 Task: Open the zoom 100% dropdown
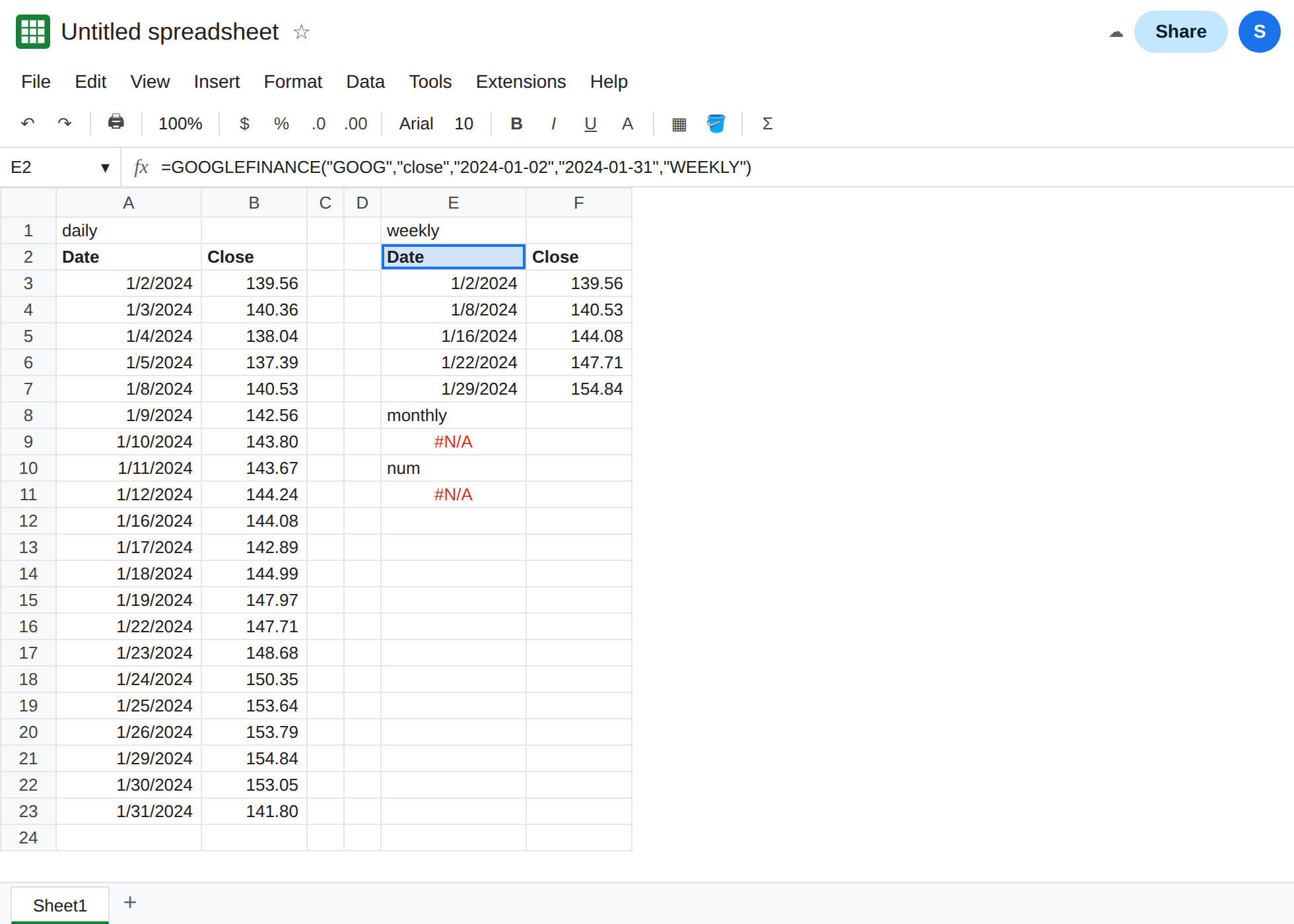180,123
